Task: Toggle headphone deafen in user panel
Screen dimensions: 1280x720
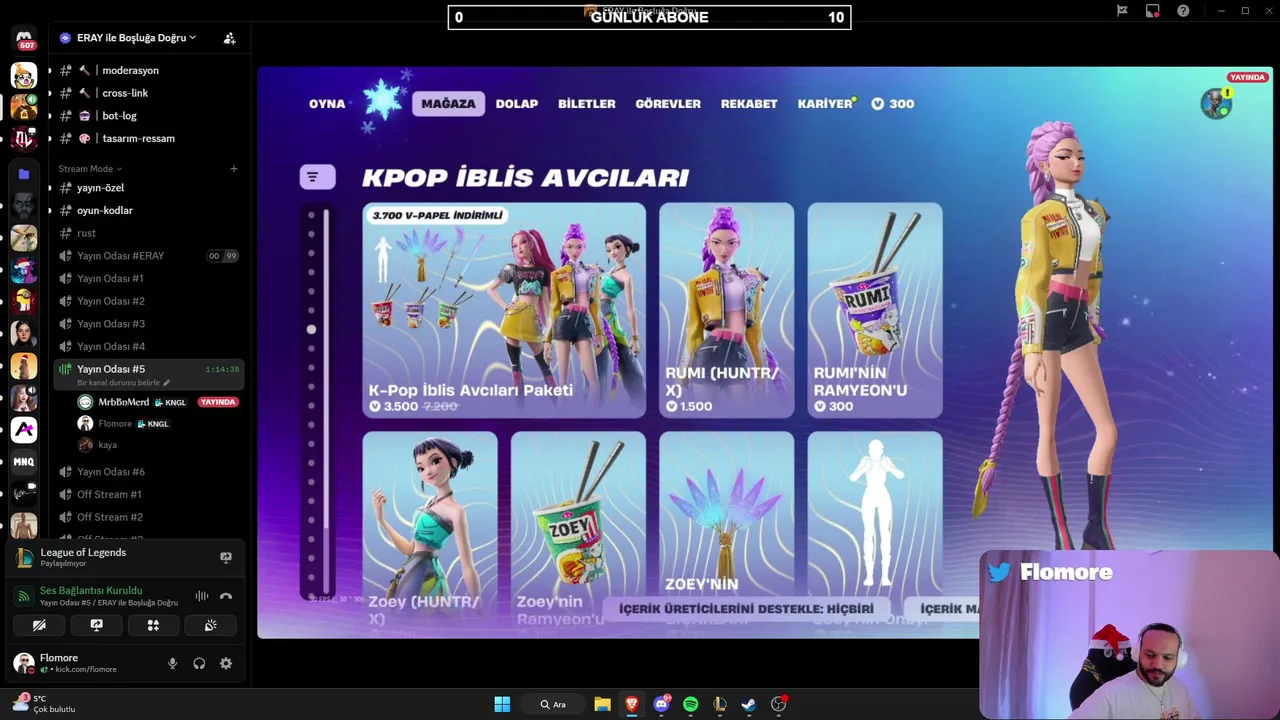Action: pyautogui.click(x=199, y=663)
